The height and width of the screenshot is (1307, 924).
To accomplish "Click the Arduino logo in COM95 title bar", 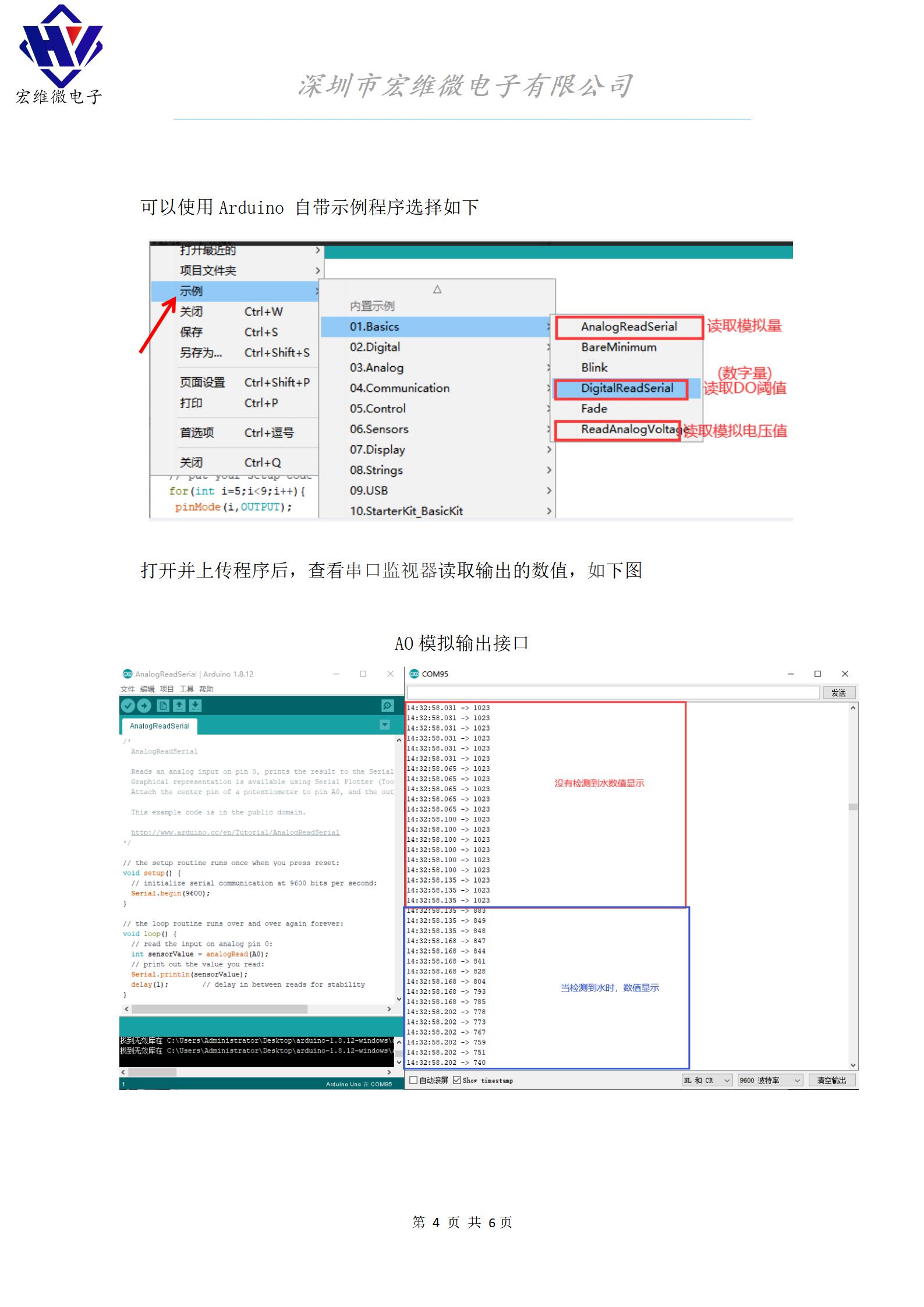I will 415,674.
